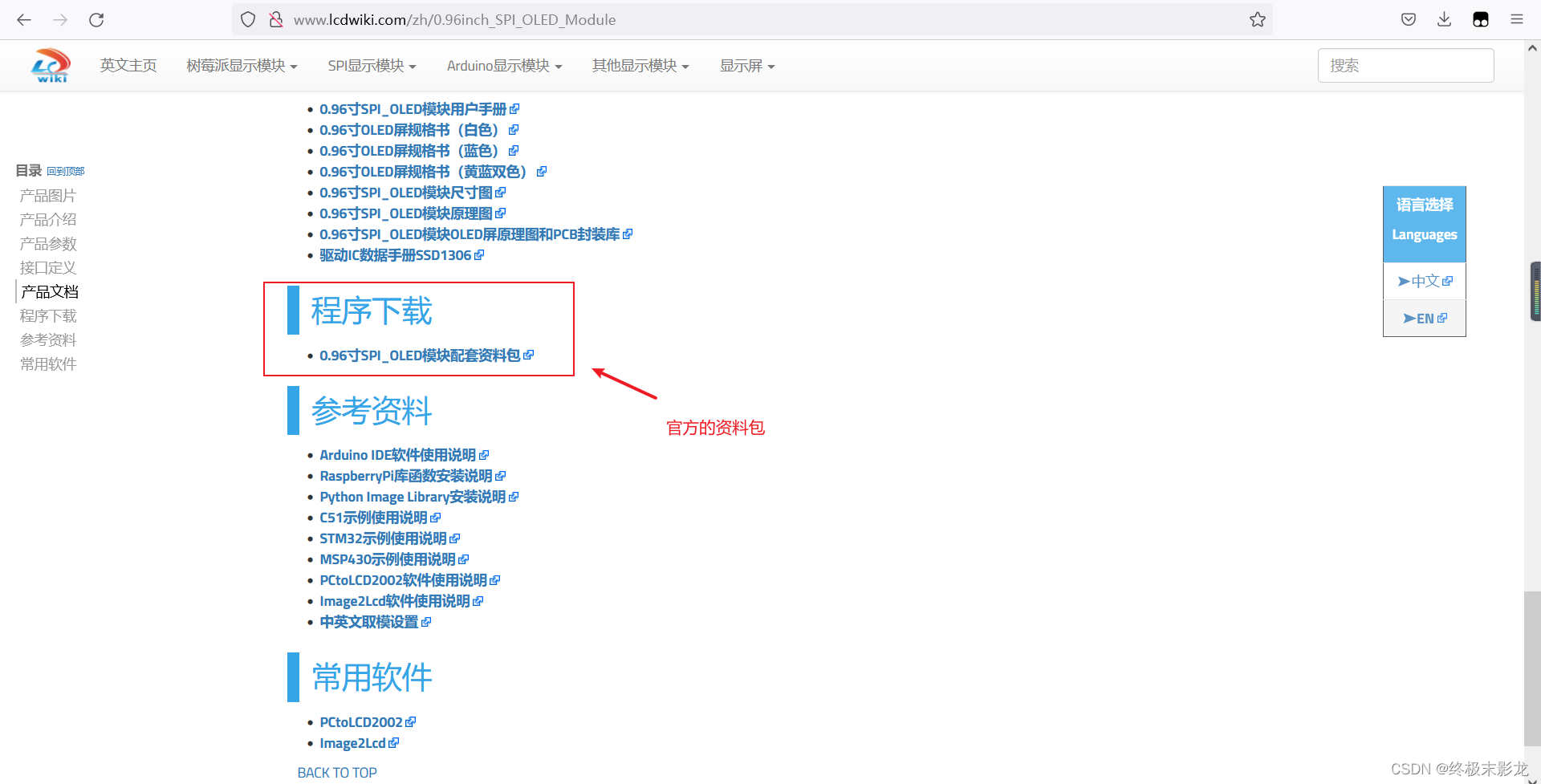Expand the SPI显示模块 dropdown
This screenshot has width=1541, height=784.
tap(372, 66)
